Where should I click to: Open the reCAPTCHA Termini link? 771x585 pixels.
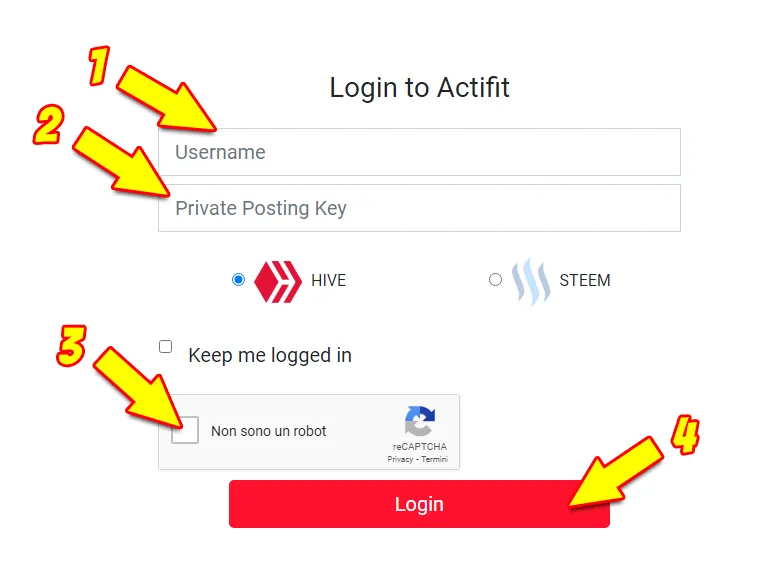(434, 459)
